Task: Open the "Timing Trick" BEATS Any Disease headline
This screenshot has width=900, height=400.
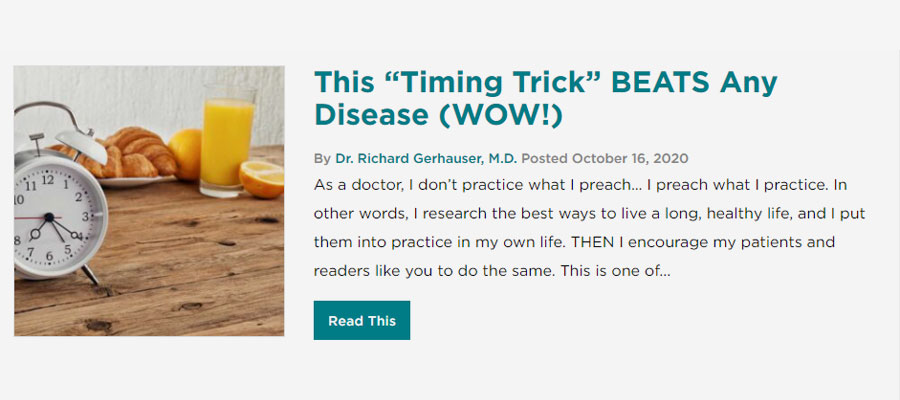Action: point(545,99)
